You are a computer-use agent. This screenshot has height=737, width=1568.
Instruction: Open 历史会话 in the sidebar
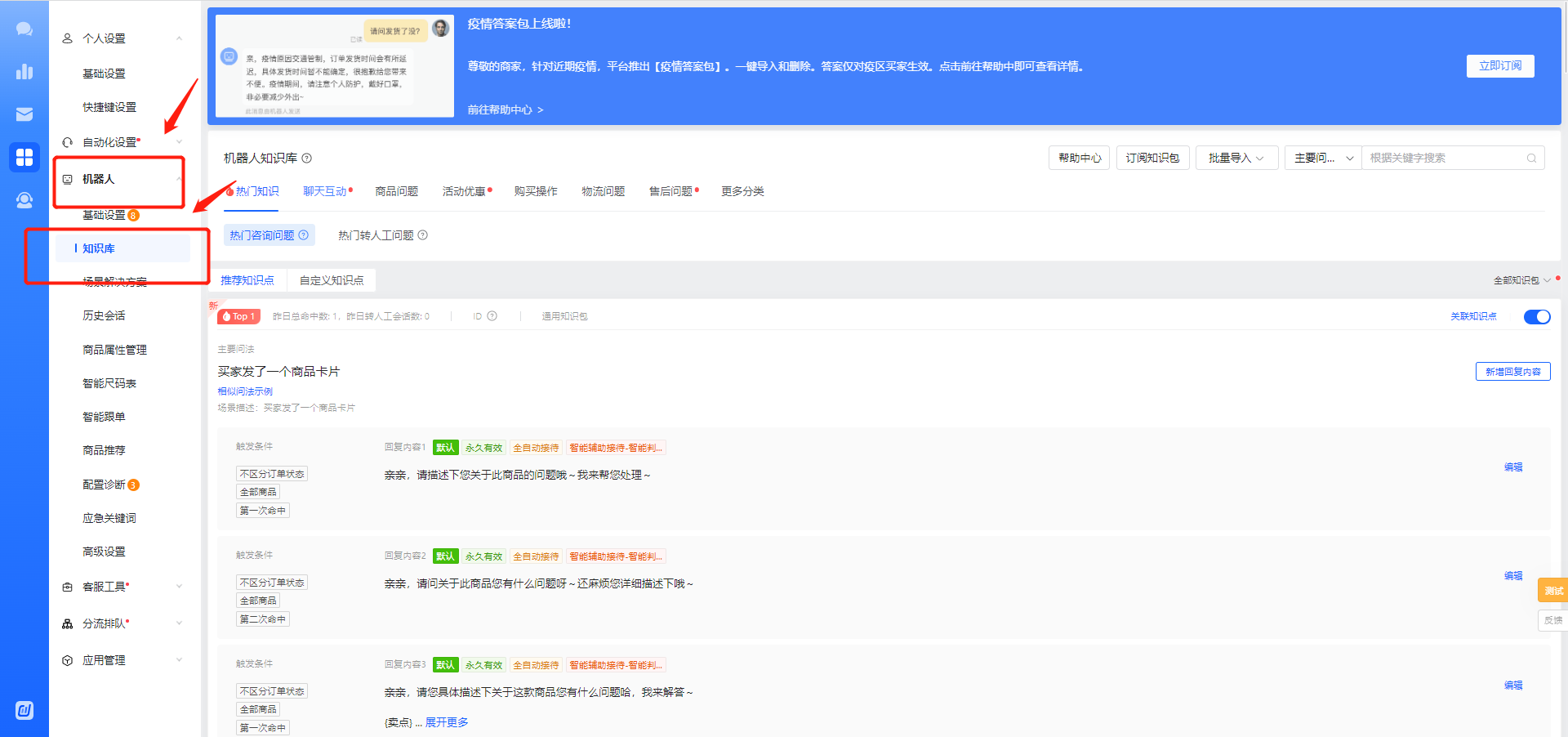point(104,315)
